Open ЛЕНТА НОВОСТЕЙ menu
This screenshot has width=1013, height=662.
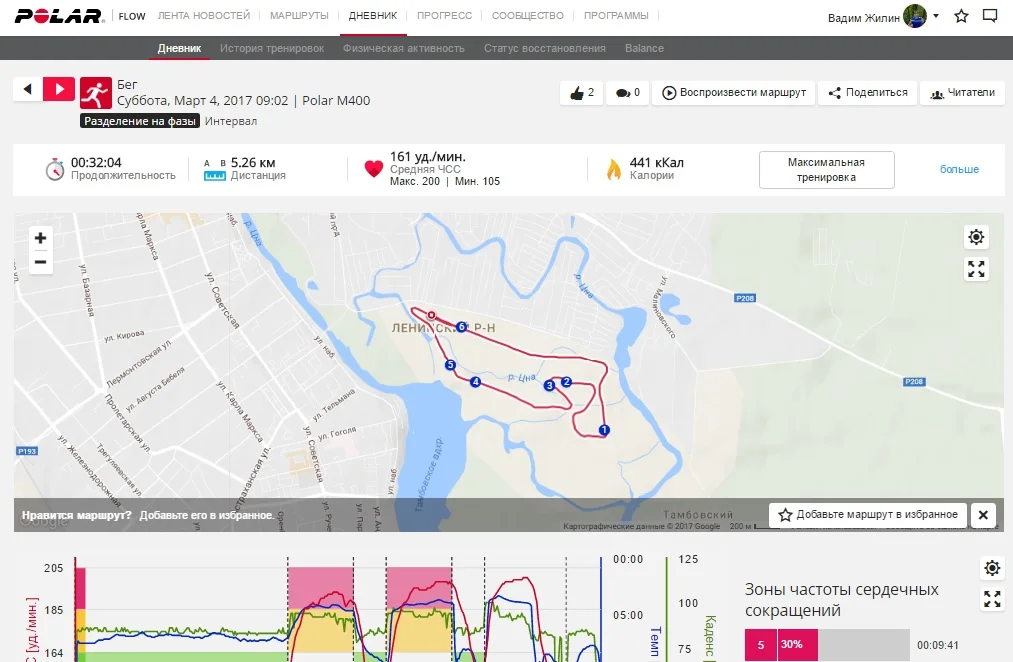tap(204, 16)
